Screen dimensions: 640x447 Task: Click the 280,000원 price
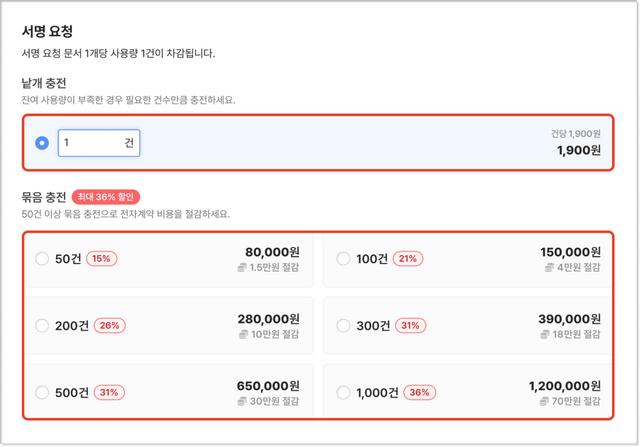tap(269, 319)
